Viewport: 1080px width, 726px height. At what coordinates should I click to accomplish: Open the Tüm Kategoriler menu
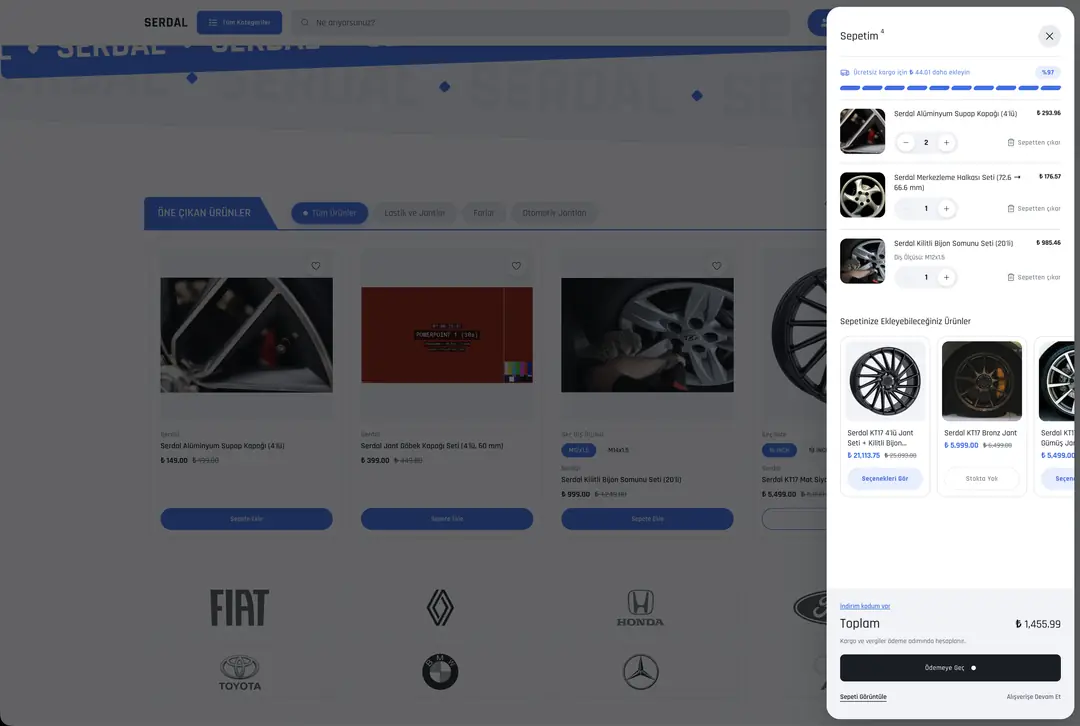(239, 23)
